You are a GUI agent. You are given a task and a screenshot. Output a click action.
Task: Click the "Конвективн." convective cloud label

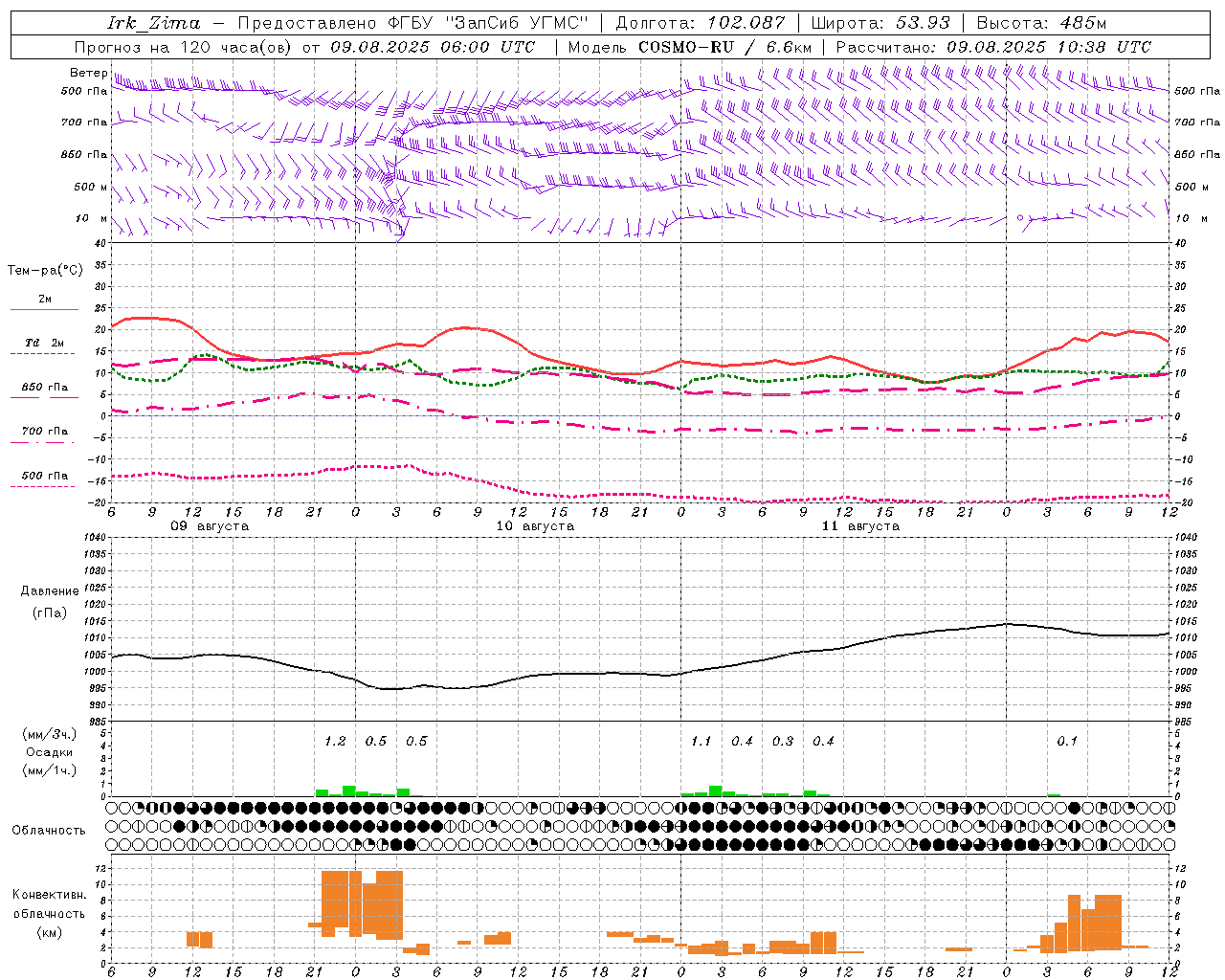point(50,895)
